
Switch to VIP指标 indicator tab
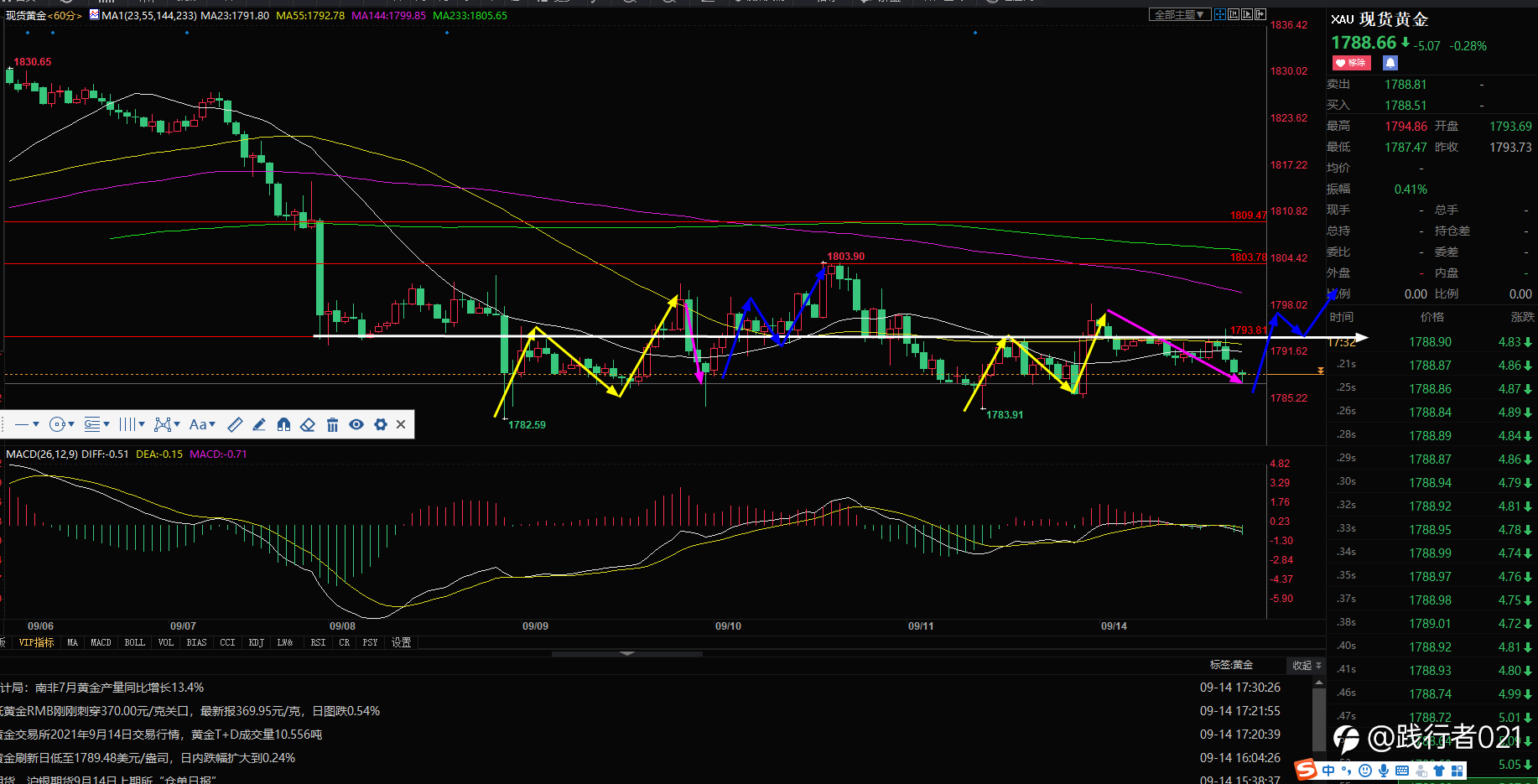click(x=36, y=642)
